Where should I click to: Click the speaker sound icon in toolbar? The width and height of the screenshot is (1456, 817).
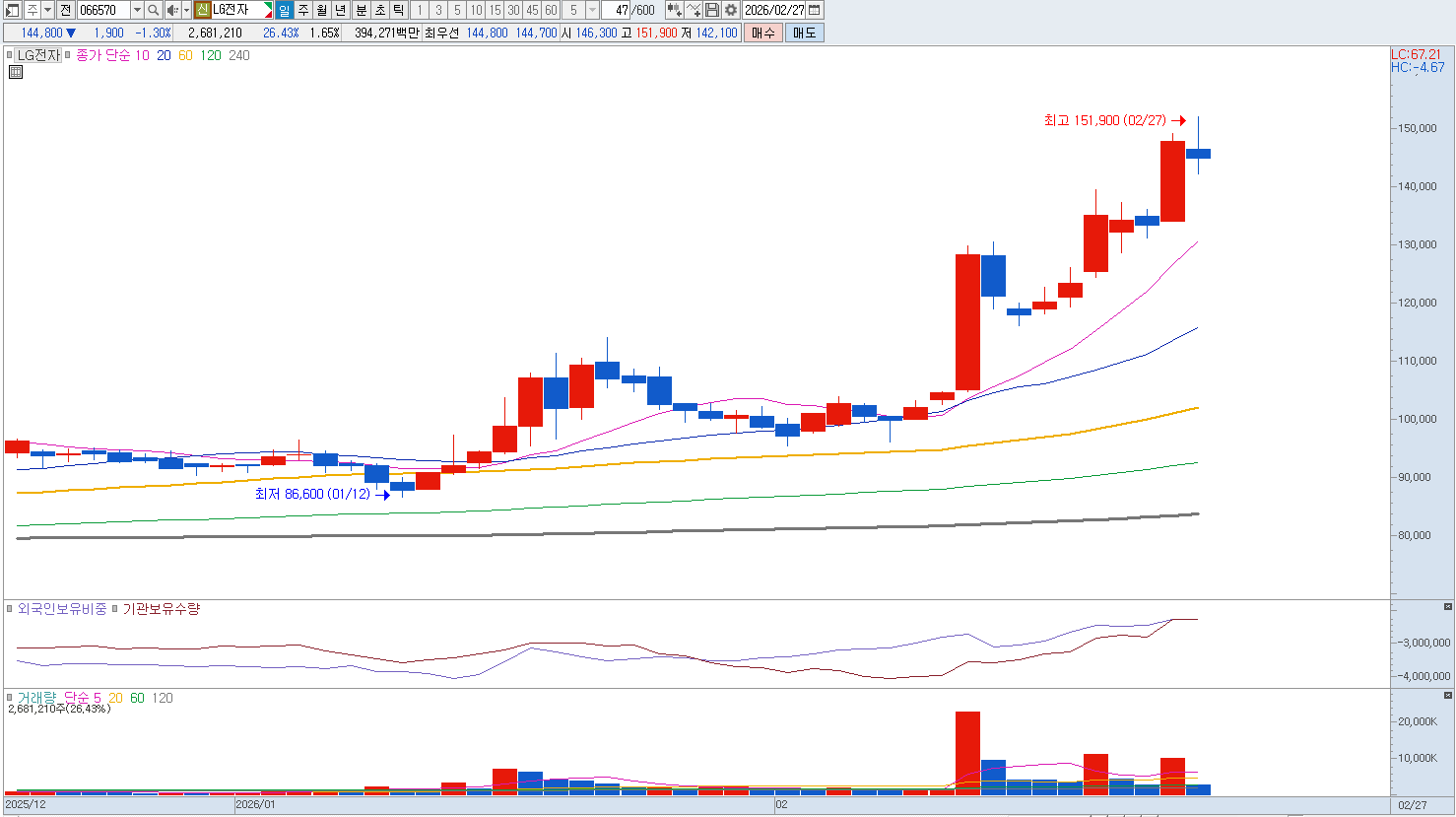(172, 10)
